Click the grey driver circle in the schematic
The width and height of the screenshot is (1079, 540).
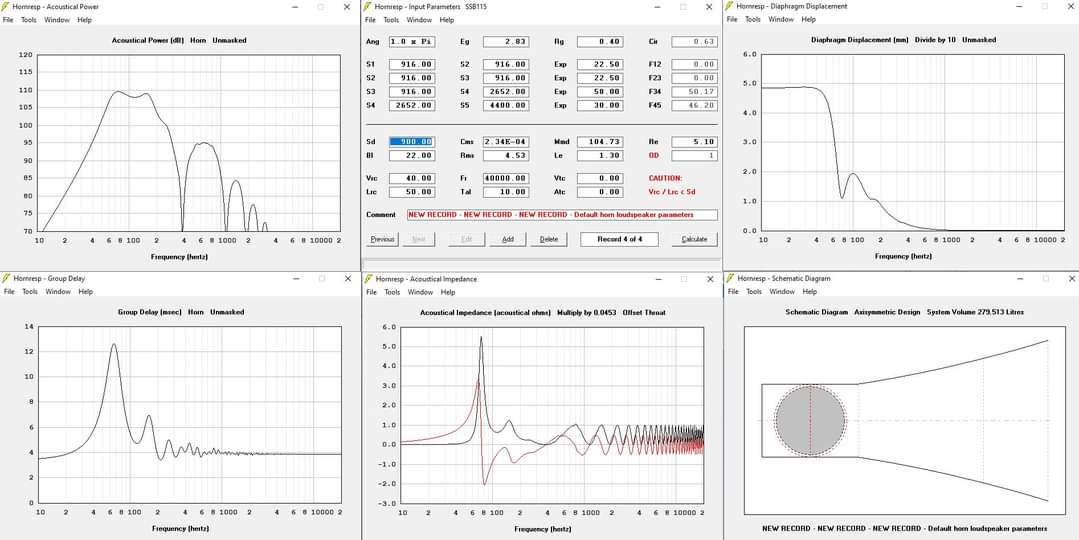(810, 420)
